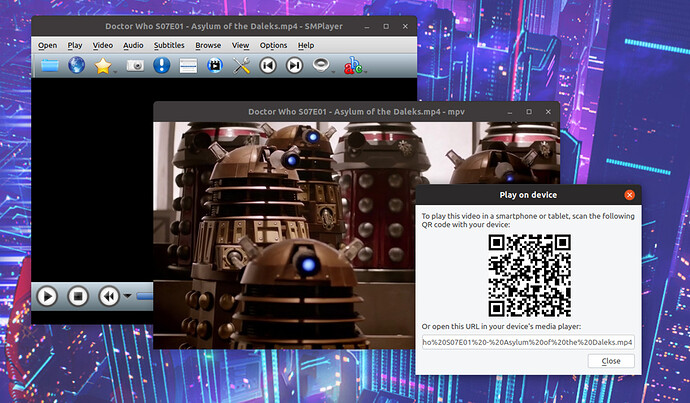Open the Open menu in SMPlayer
This screenshot has width=690, height=403.
(x=48, y=45)
